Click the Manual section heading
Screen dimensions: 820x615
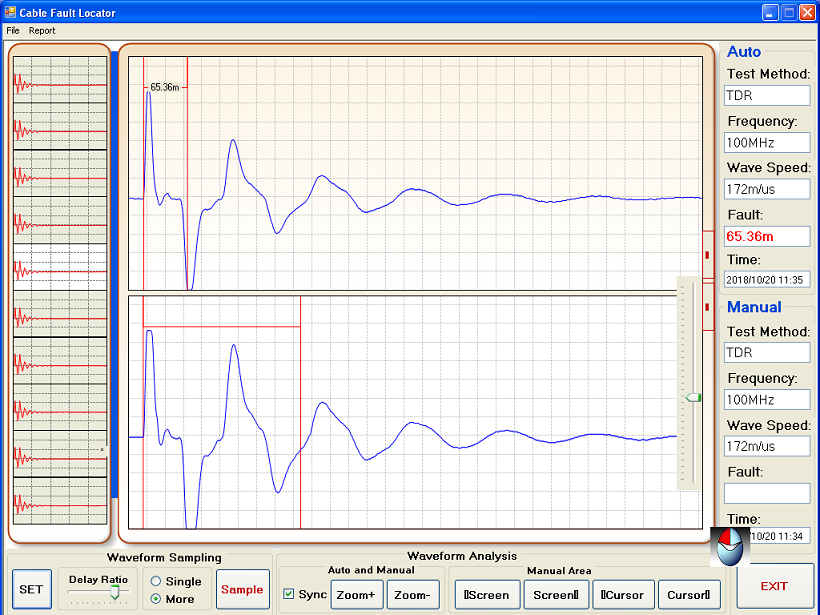[754, 307]
